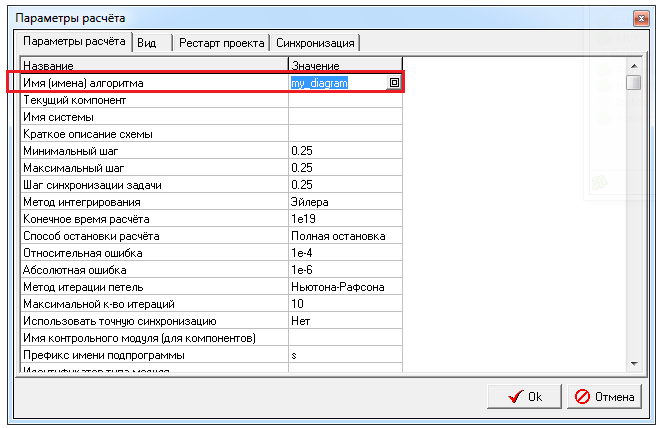Edit the Минимальный шаг value 0.25

pos(345,151)
